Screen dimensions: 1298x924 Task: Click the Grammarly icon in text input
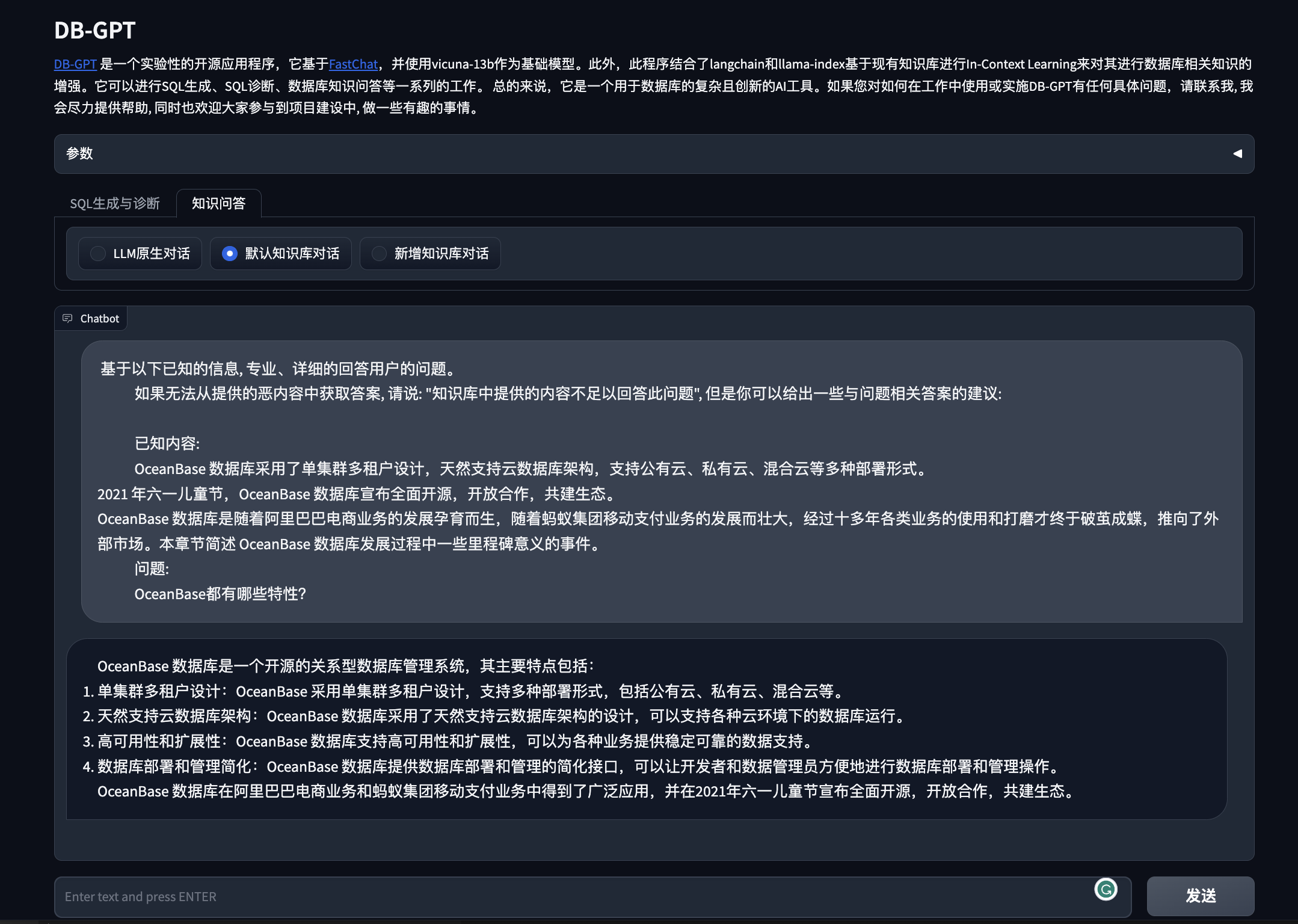pos(1106,889)
